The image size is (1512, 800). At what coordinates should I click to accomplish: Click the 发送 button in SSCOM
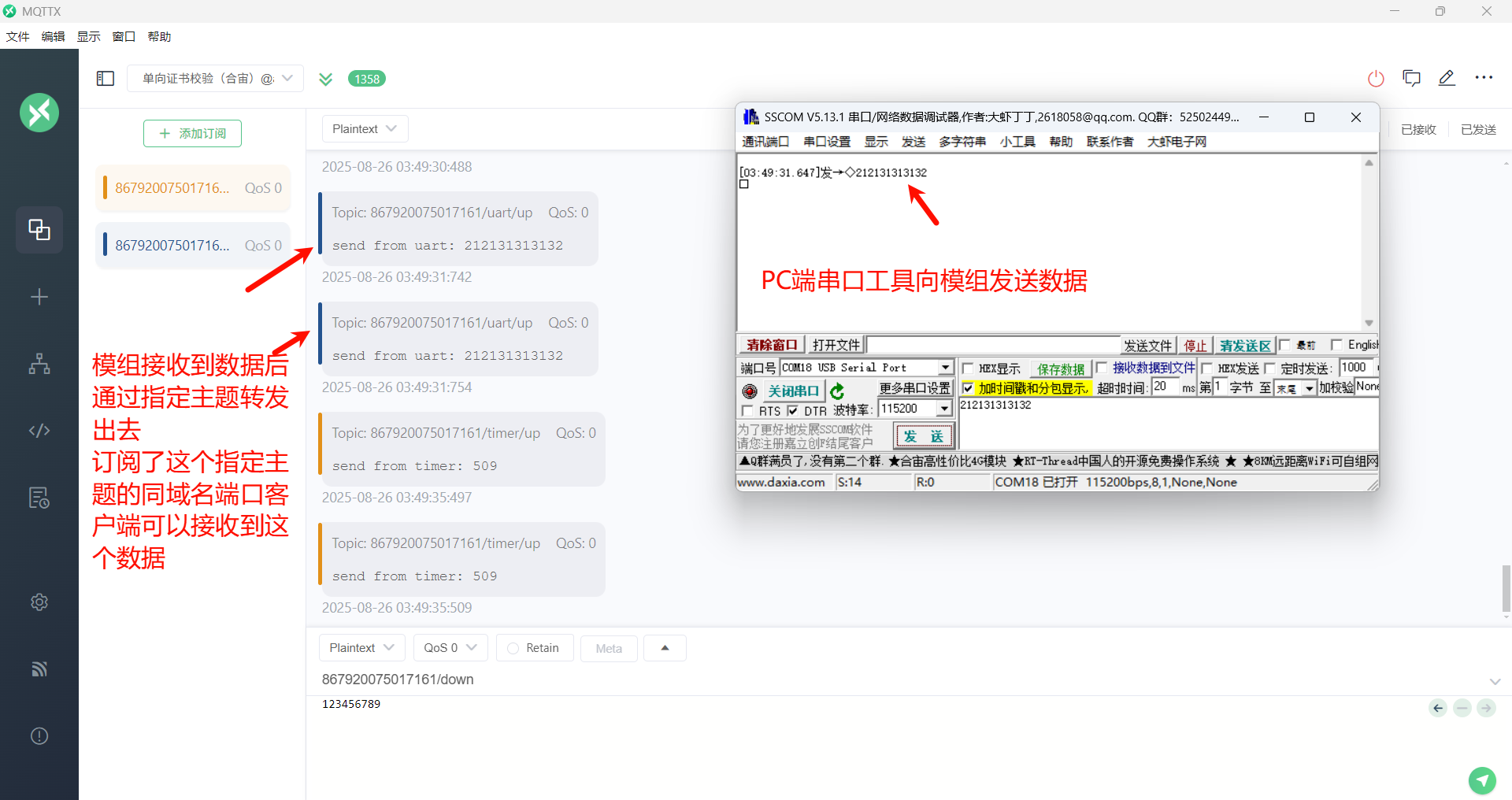click(924, 435)
